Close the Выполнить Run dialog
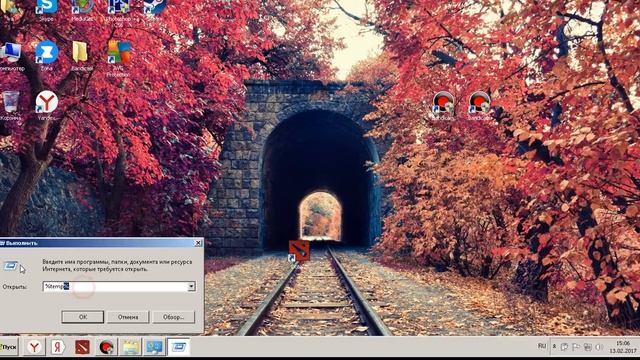 [x=198, y=243]
